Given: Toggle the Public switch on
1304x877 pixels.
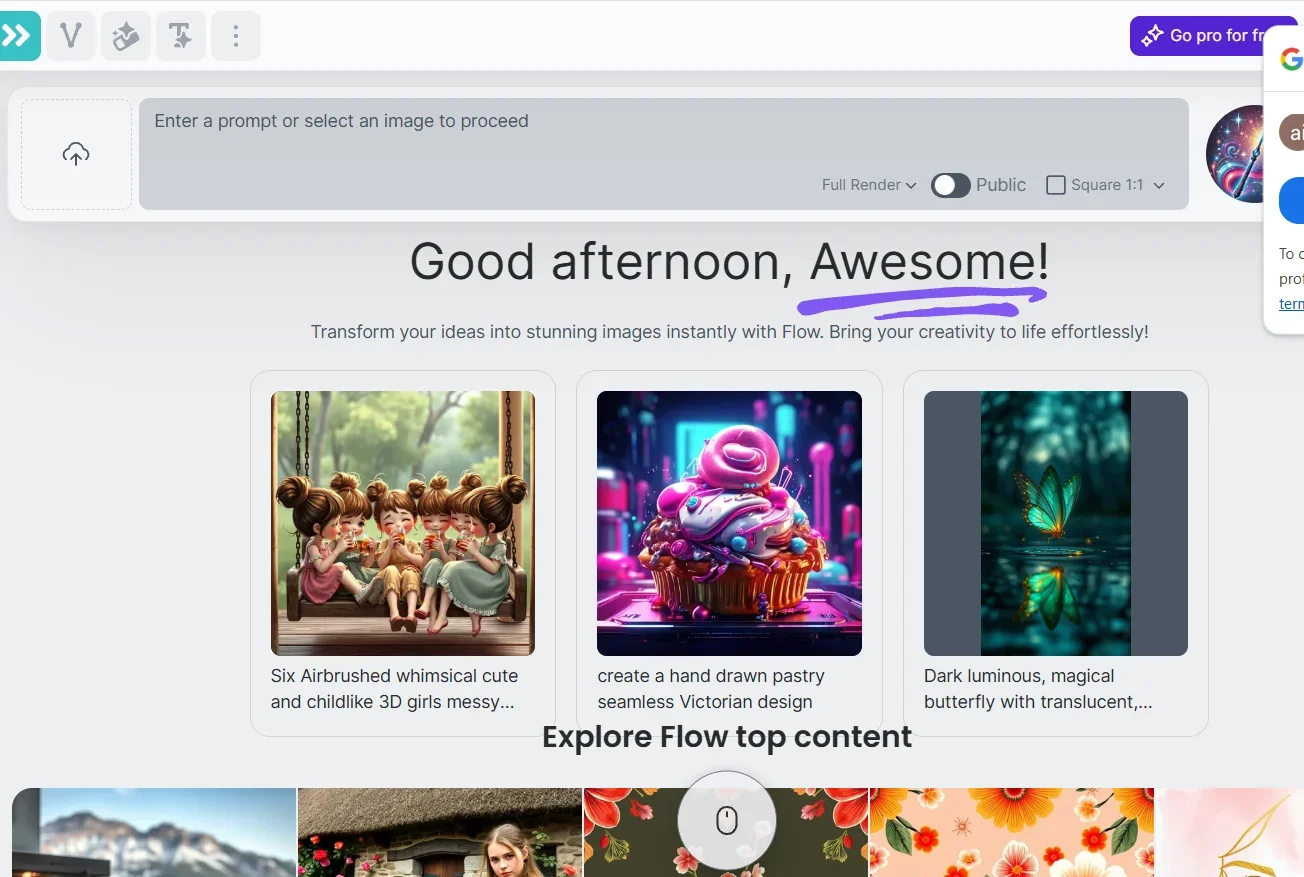Looking at the screenshot, I should tap(950, 185).
